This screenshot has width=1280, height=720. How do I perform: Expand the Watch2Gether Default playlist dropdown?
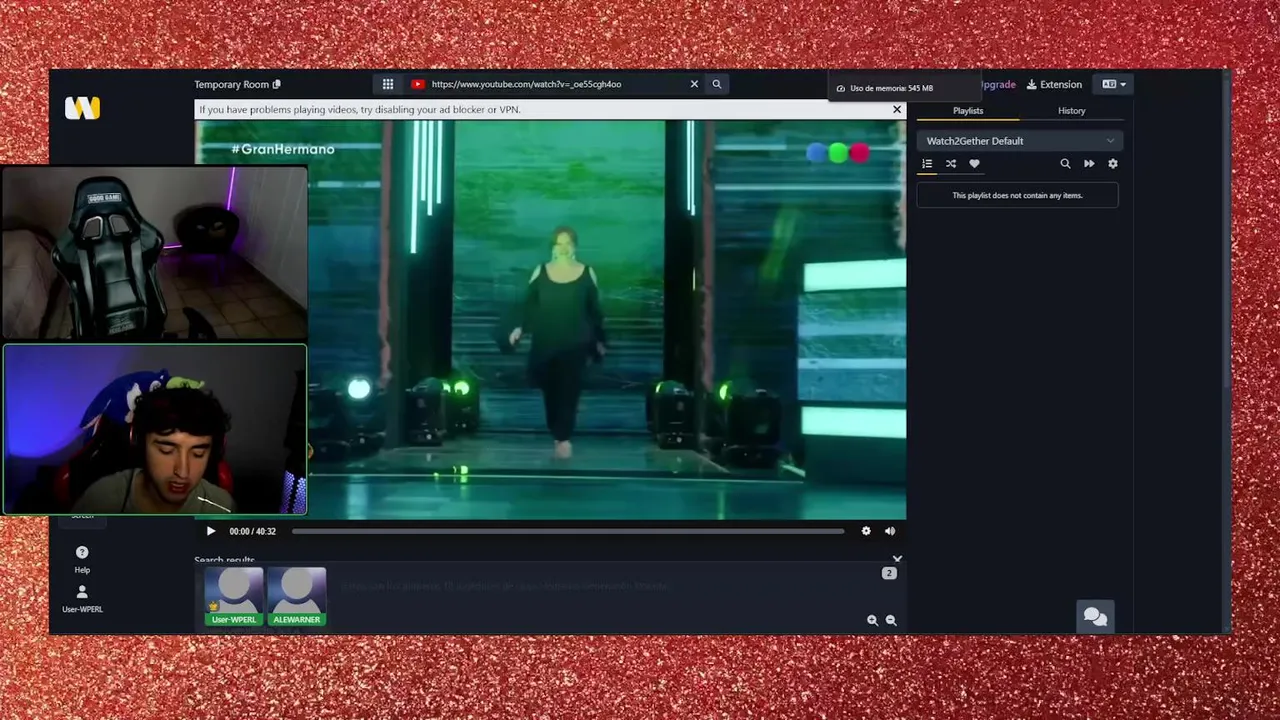tap(1019, 141)
